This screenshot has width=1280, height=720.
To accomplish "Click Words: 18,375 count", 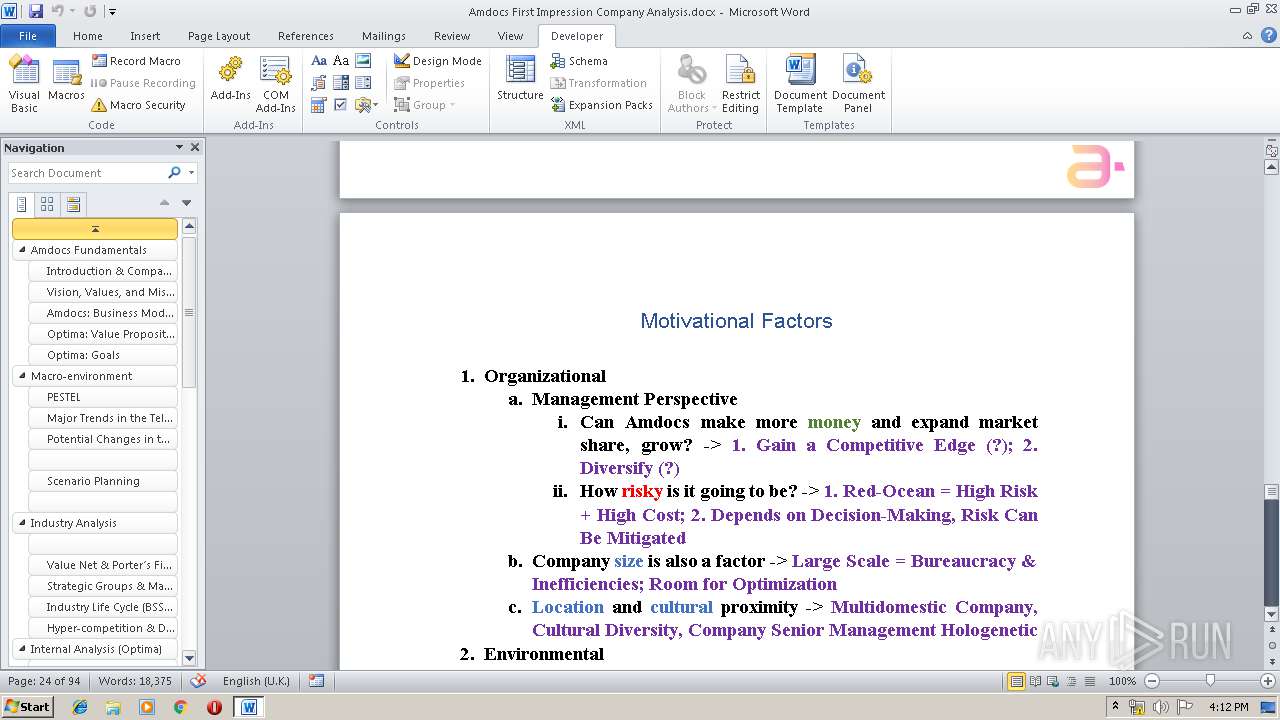I will [135, 681].
